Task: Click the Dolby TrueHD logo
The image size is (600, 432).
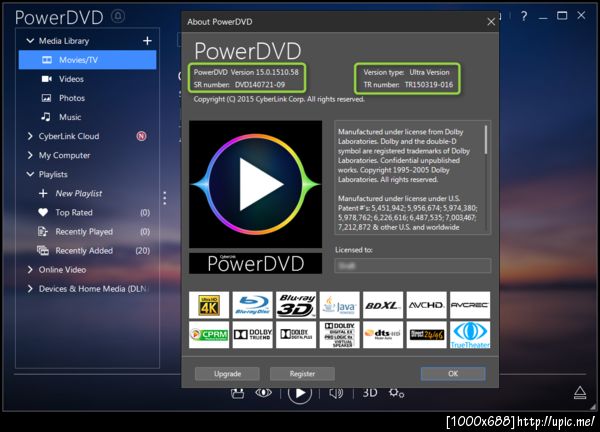Action: point(253,335)
